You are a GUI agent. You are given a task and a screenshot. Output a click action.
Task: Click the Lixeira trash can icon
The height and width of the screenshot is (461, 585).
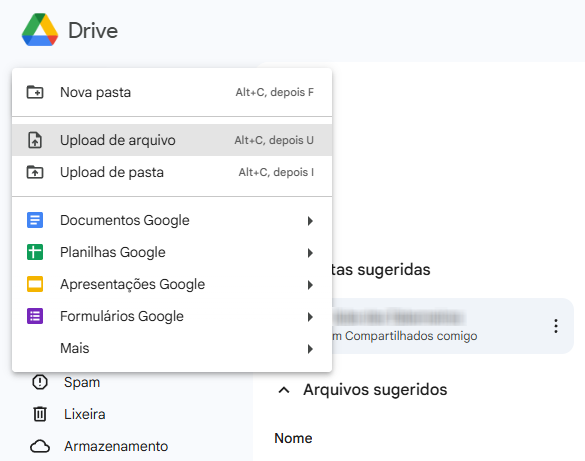40,414
